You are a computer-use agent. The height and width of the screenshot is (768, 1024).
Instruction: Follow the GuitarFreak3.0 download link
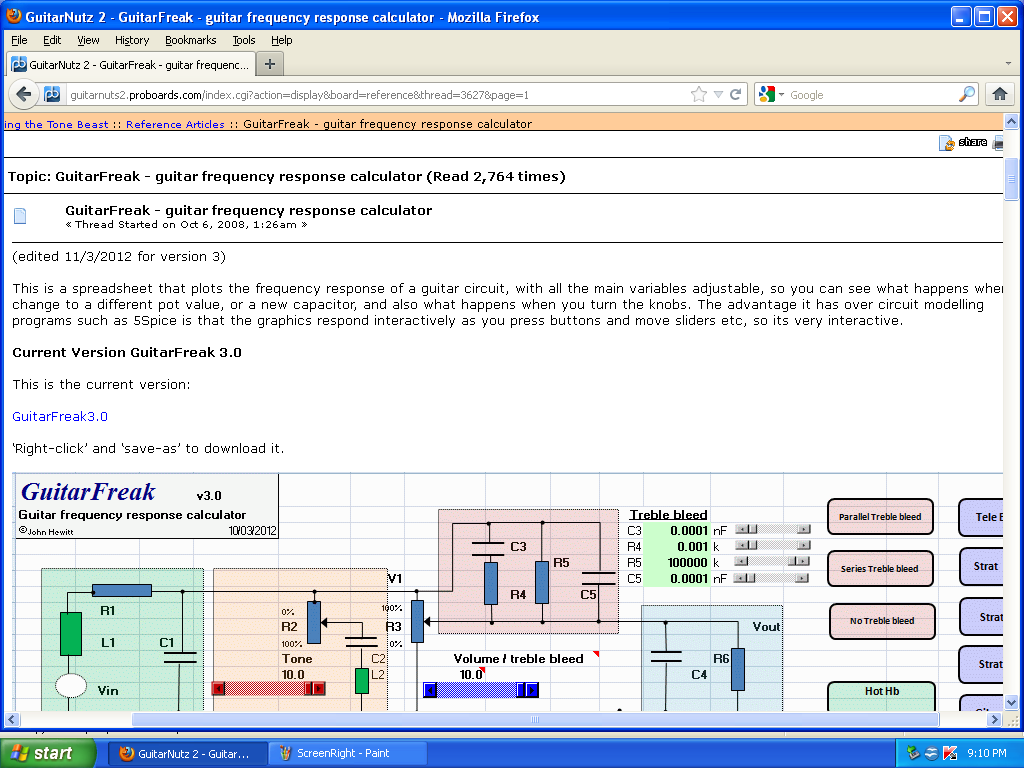(60, 417)
